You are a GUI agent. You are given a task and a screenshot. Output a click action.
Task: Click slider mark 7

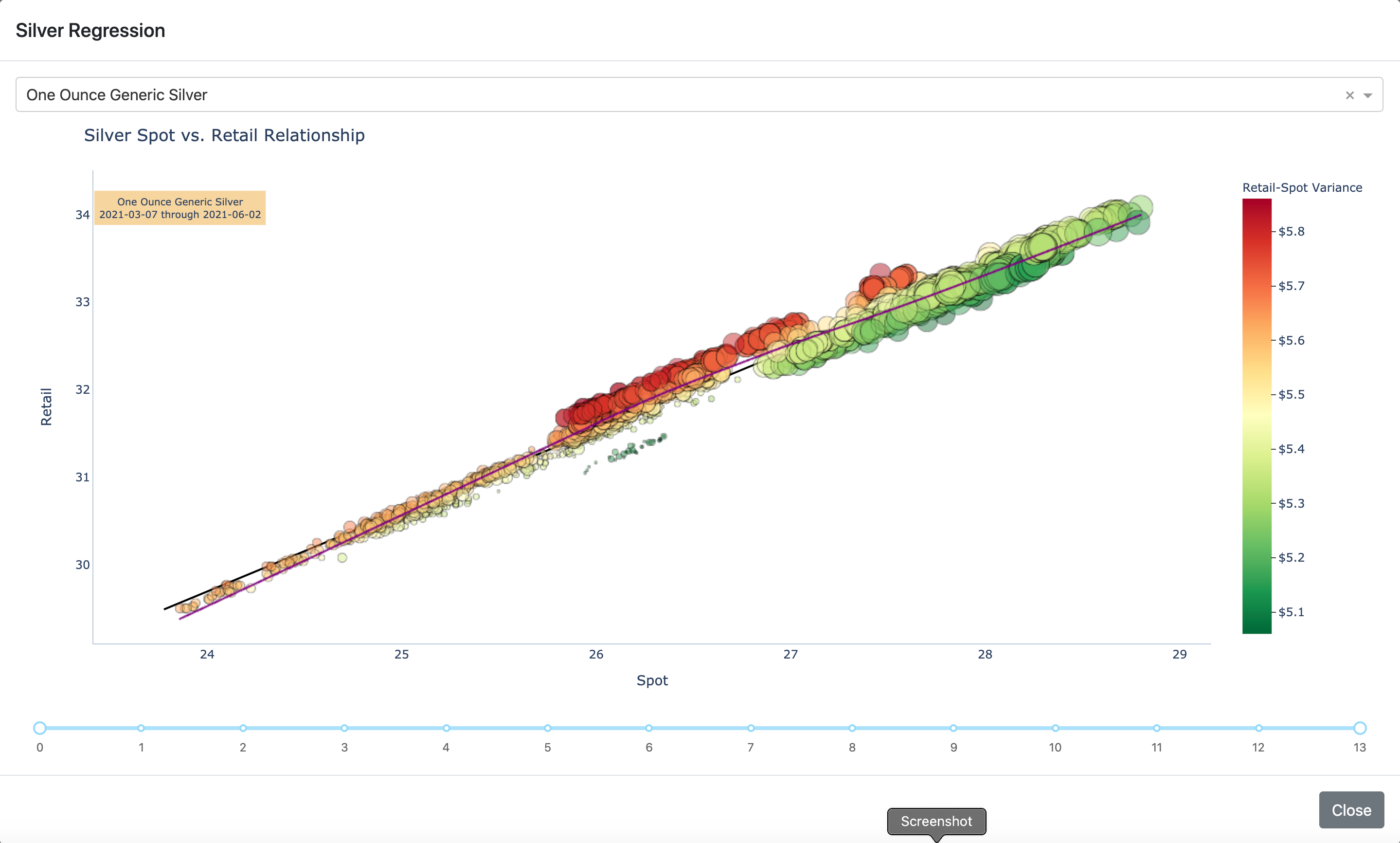[x=751, y=728]
